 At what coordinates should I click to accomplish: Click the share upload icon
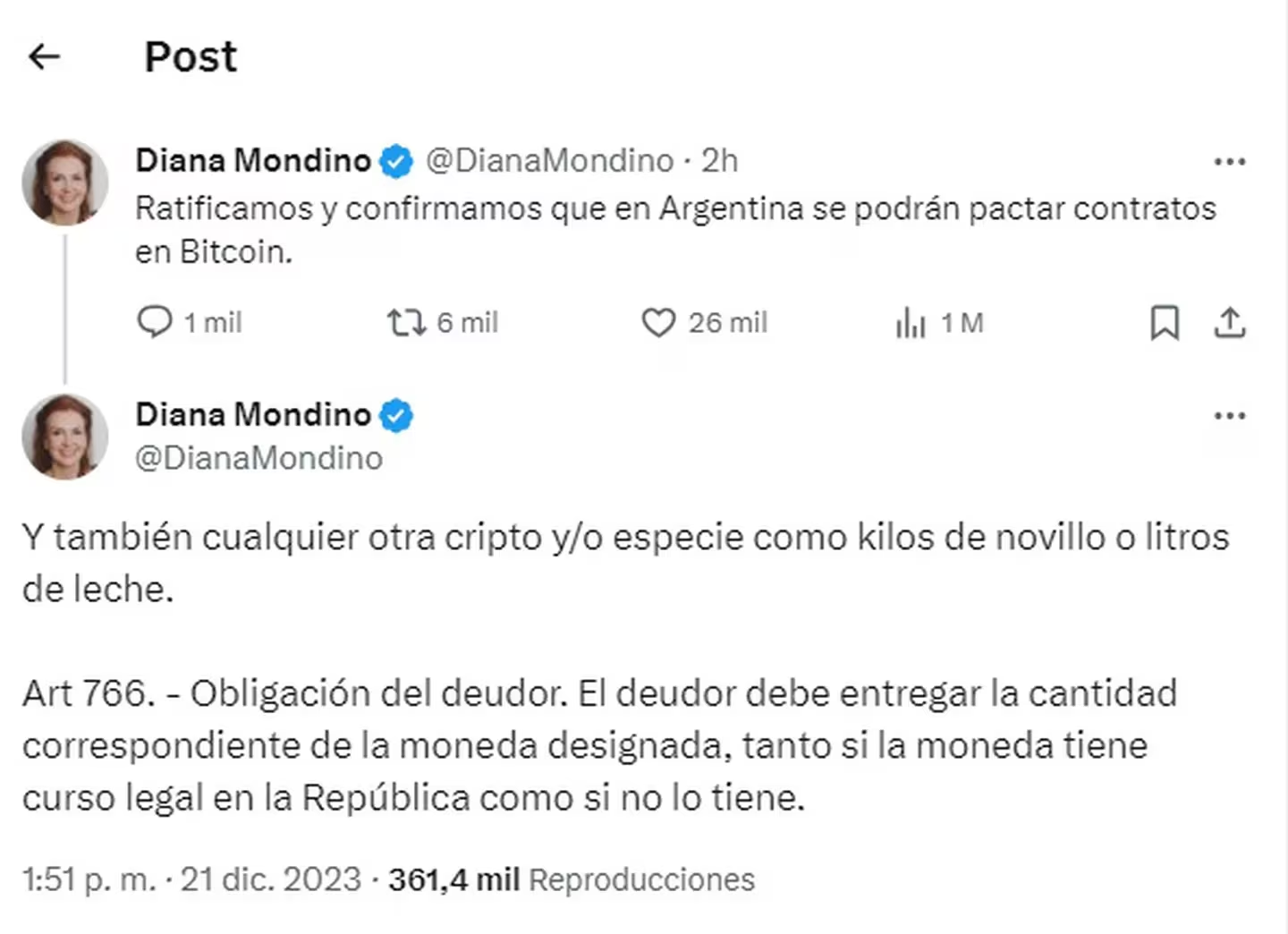pyautogui.click(x=1230, y=322)
